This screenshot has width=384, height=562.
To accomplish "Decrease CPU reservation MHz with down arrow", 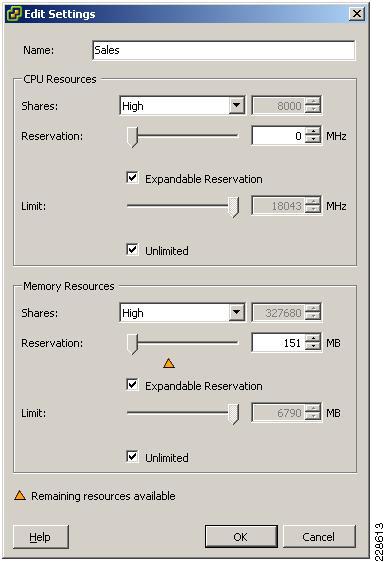I will tap(313, 140).
